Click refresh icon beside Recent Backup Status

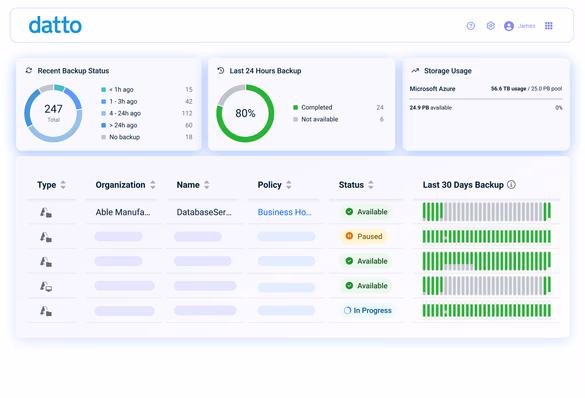tap(29, 70)
